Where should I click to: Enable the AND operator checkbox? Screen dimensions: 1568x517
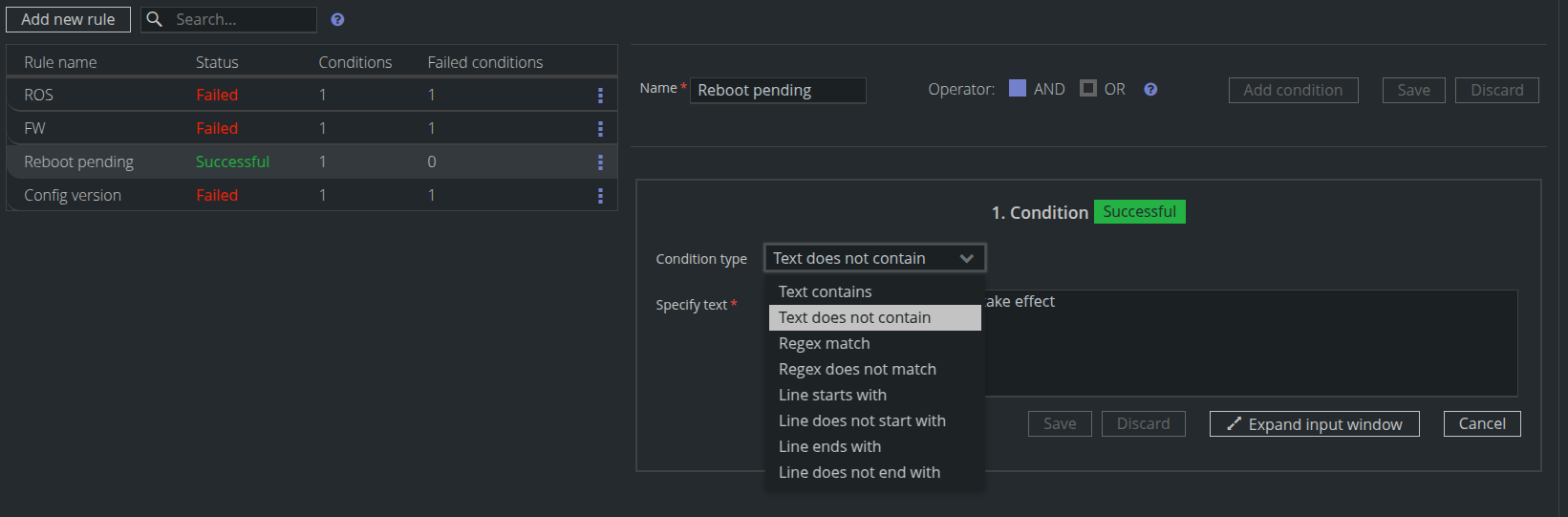pyautogui.click(x=1018, y=89)
